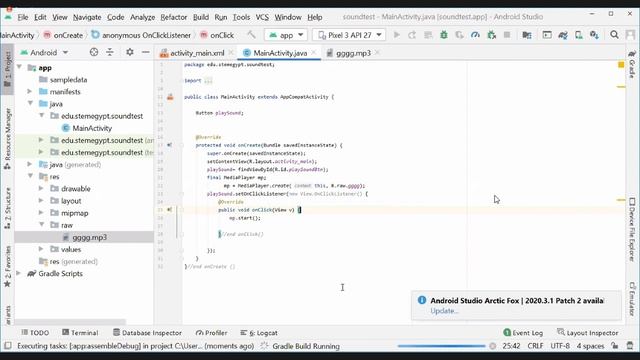Click the run gutter icon beside class MainActivity
Screen dimensions: 640x360
[170, 97]
